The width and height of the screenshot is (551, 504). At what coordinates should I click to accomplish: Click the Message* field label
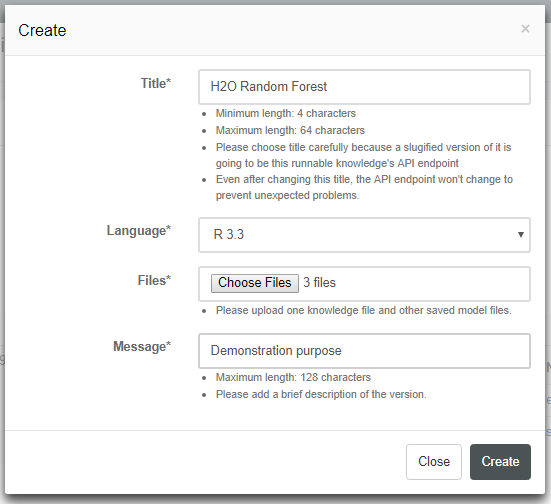pos(142,347)
